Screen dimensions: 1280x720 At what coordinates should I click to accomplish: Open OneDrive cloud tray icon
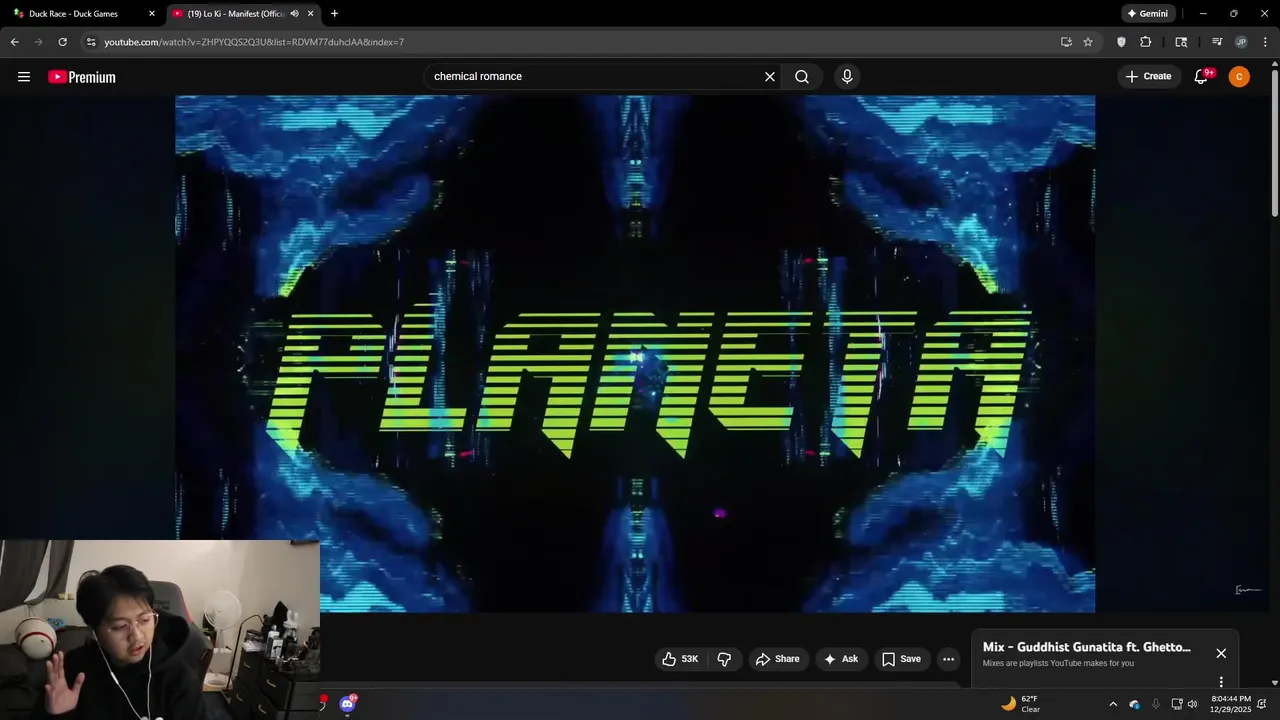pos(1134,704)
